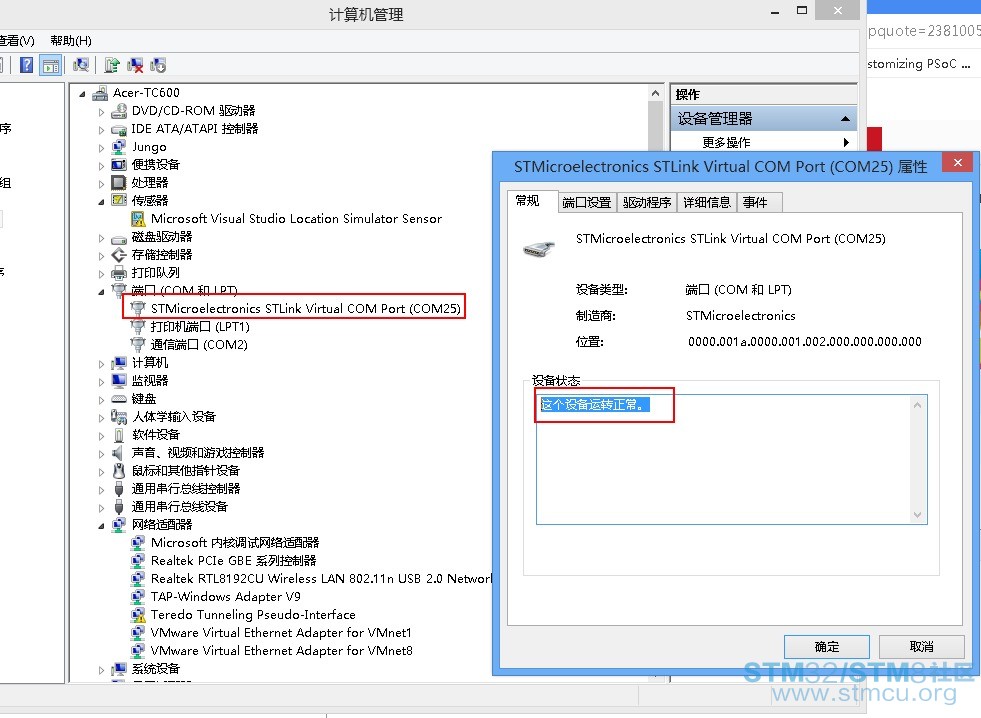Expand the 通用串行总线控制器 node
This screenshot has height=718, width=981.
[101, 490]
